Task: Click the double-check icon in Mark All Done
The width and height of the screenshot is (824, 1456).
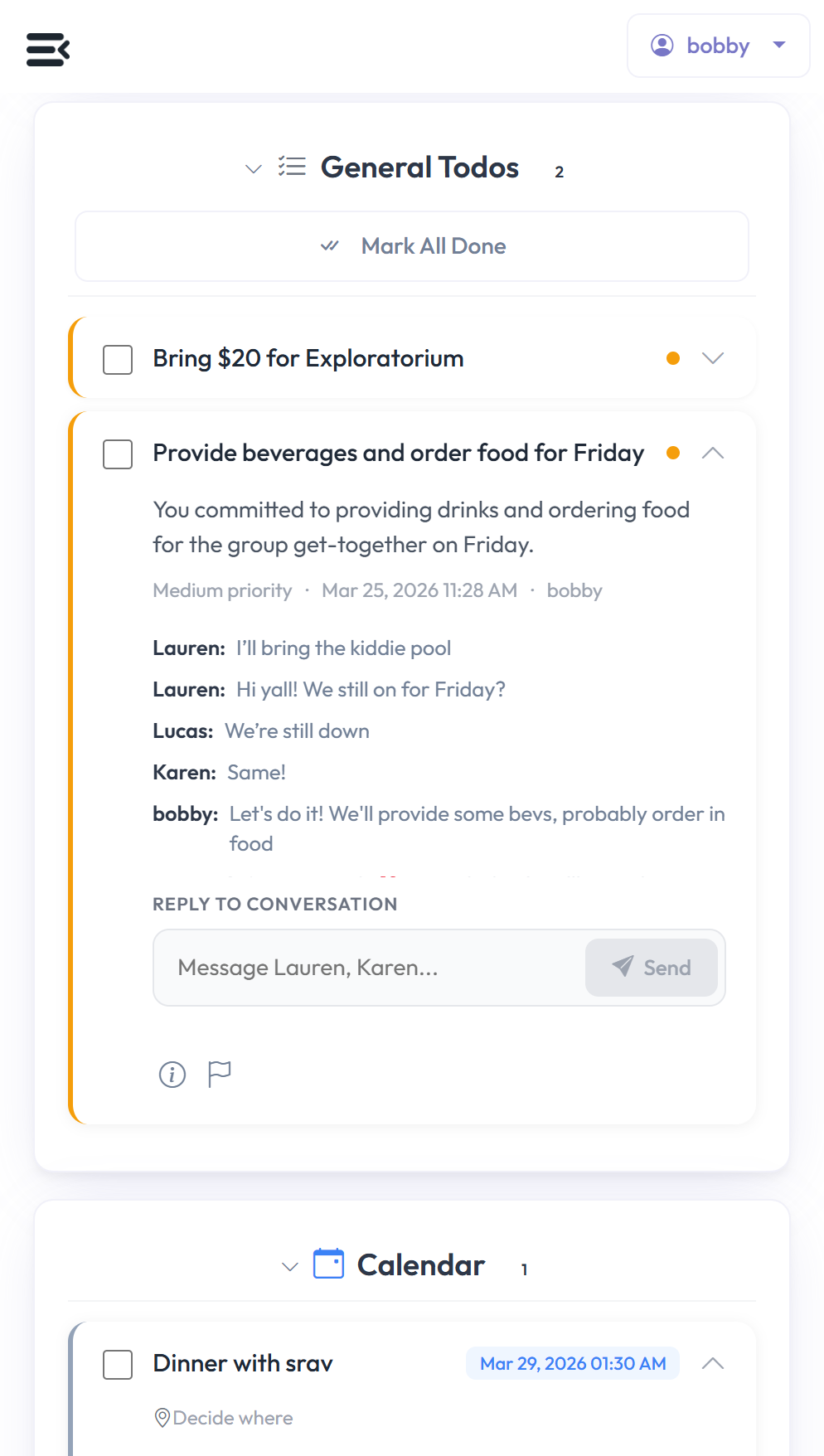Action: coord(331,245)
